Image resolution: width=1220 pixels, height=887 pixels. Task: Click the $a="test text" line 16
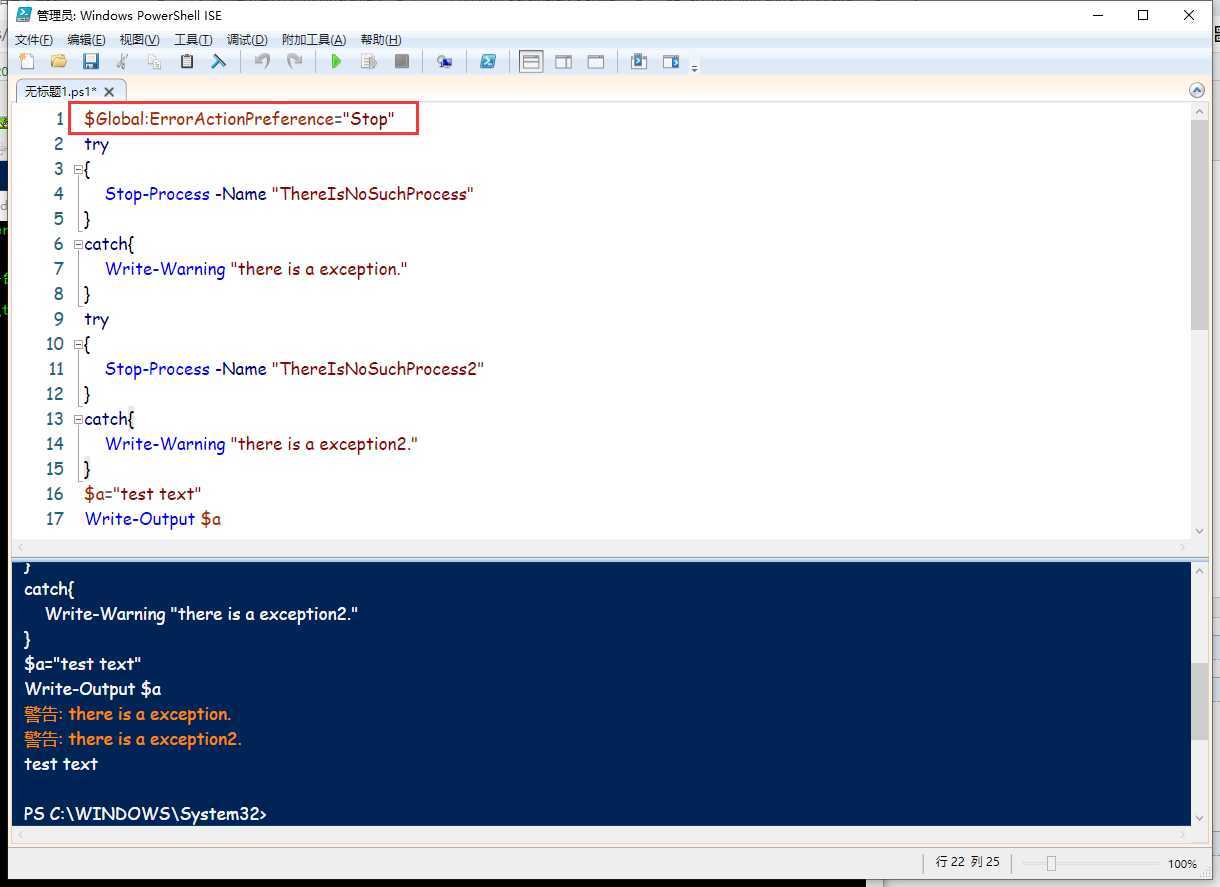click(x=143, y=494)
